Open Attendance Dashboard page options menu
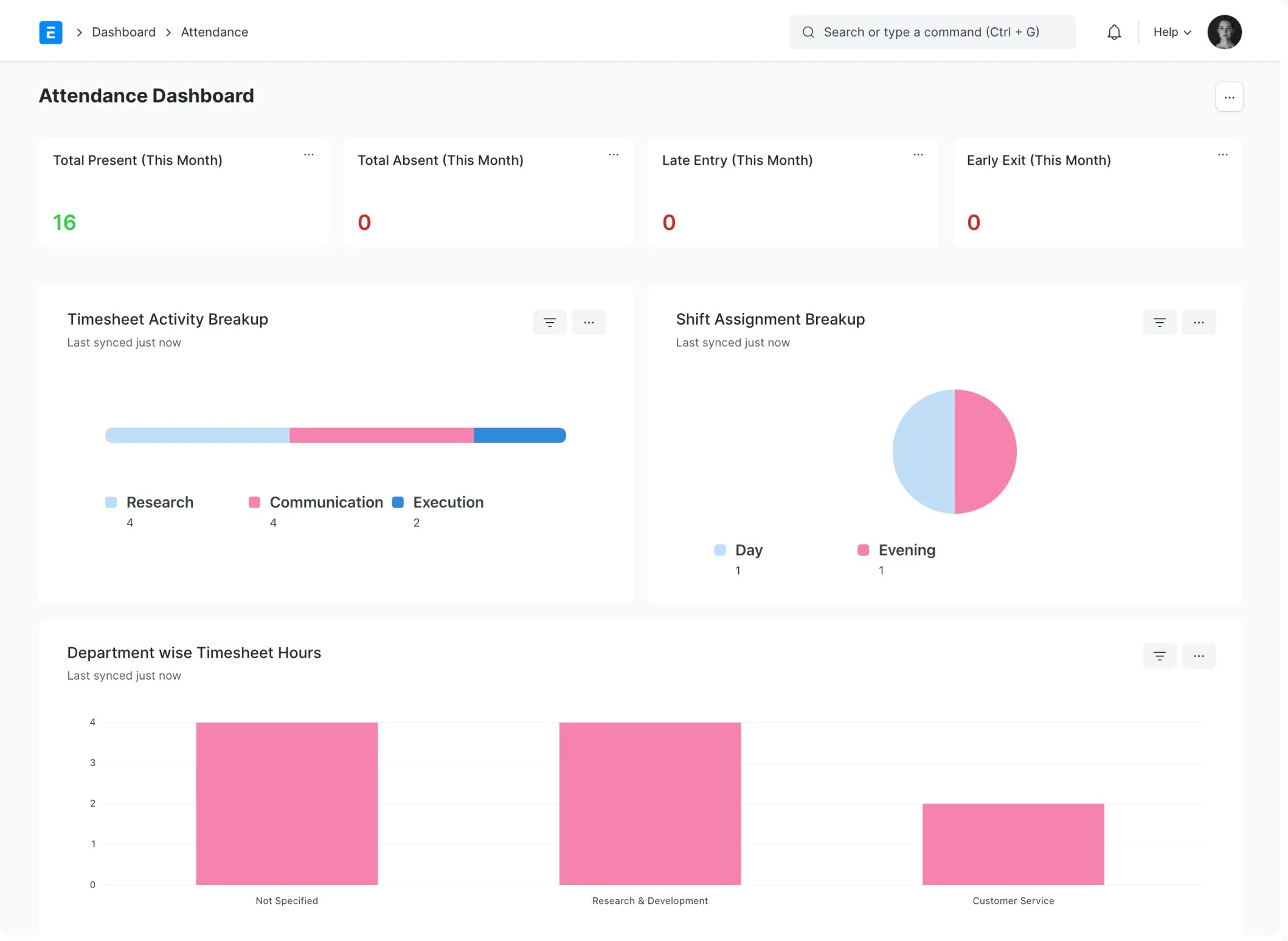Screen dimensions: 1288x941 (x=1228, y=97)
